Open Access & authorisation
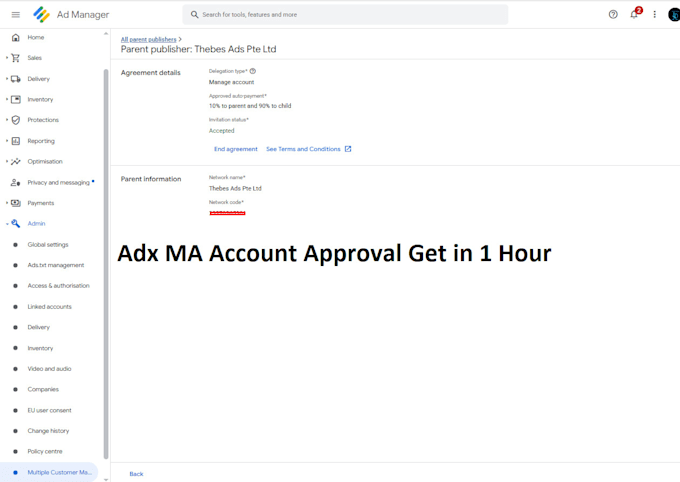 click(x=59, y=285)
